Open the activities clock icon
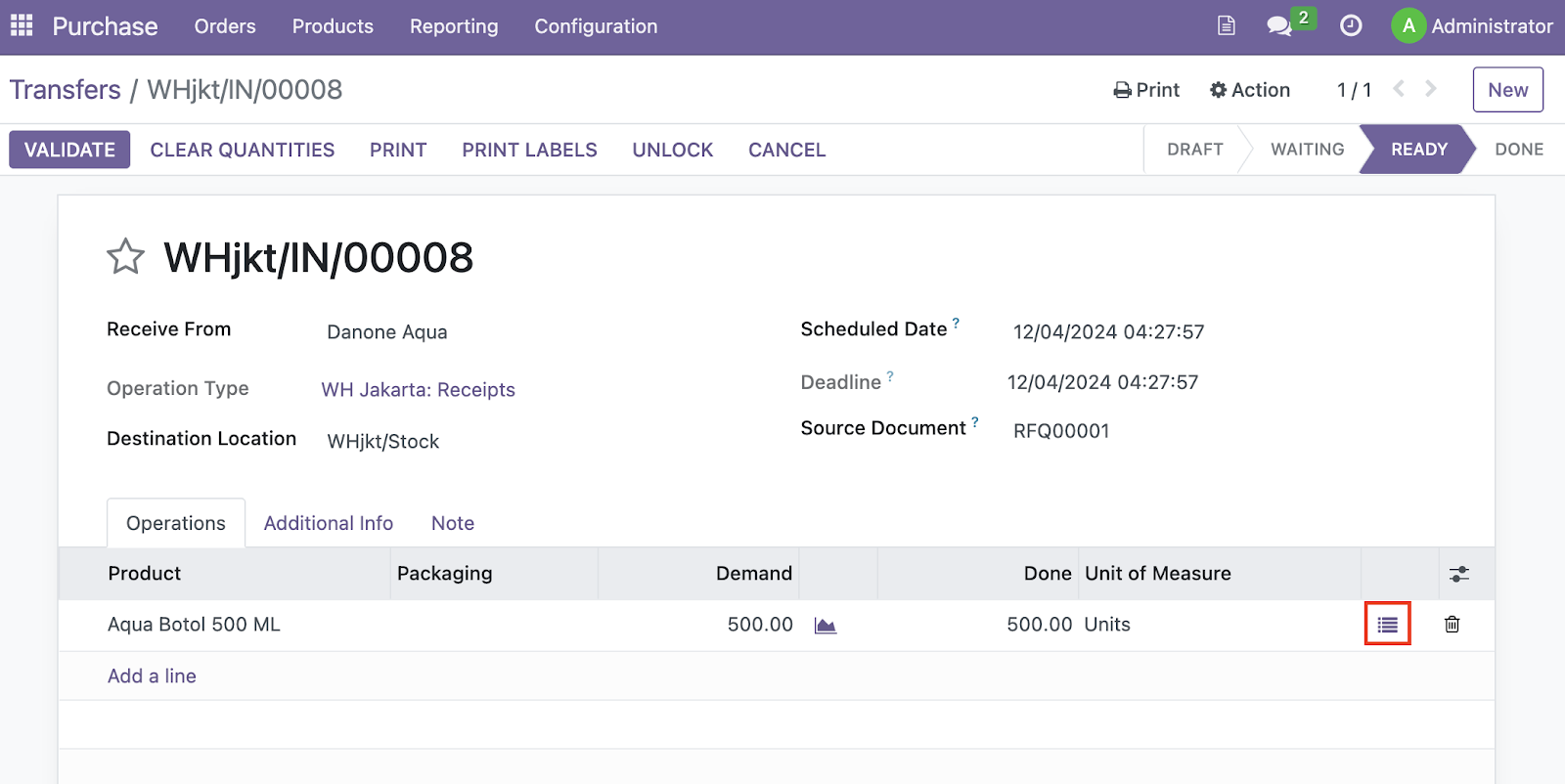The height and width of the screenshot is (784, 1565). pyautogui.click(x=1351, y=26)
